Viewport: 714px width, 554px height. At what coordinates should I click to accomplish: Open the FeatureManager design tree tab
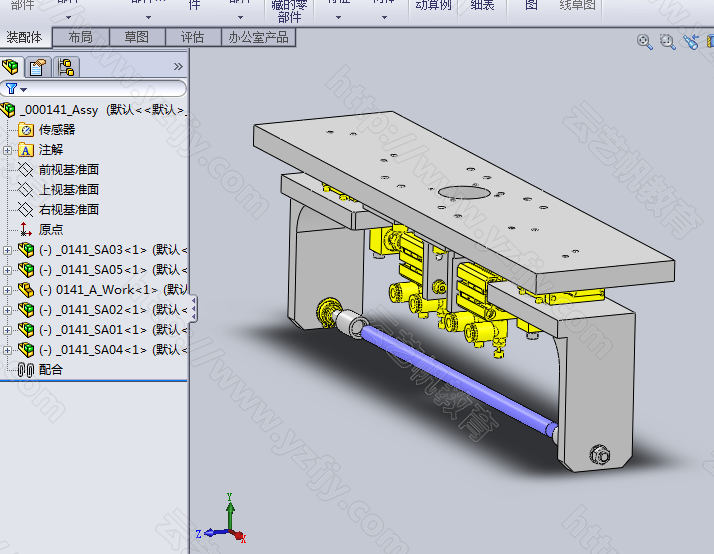pyautogui.click(x=10, y=67)
